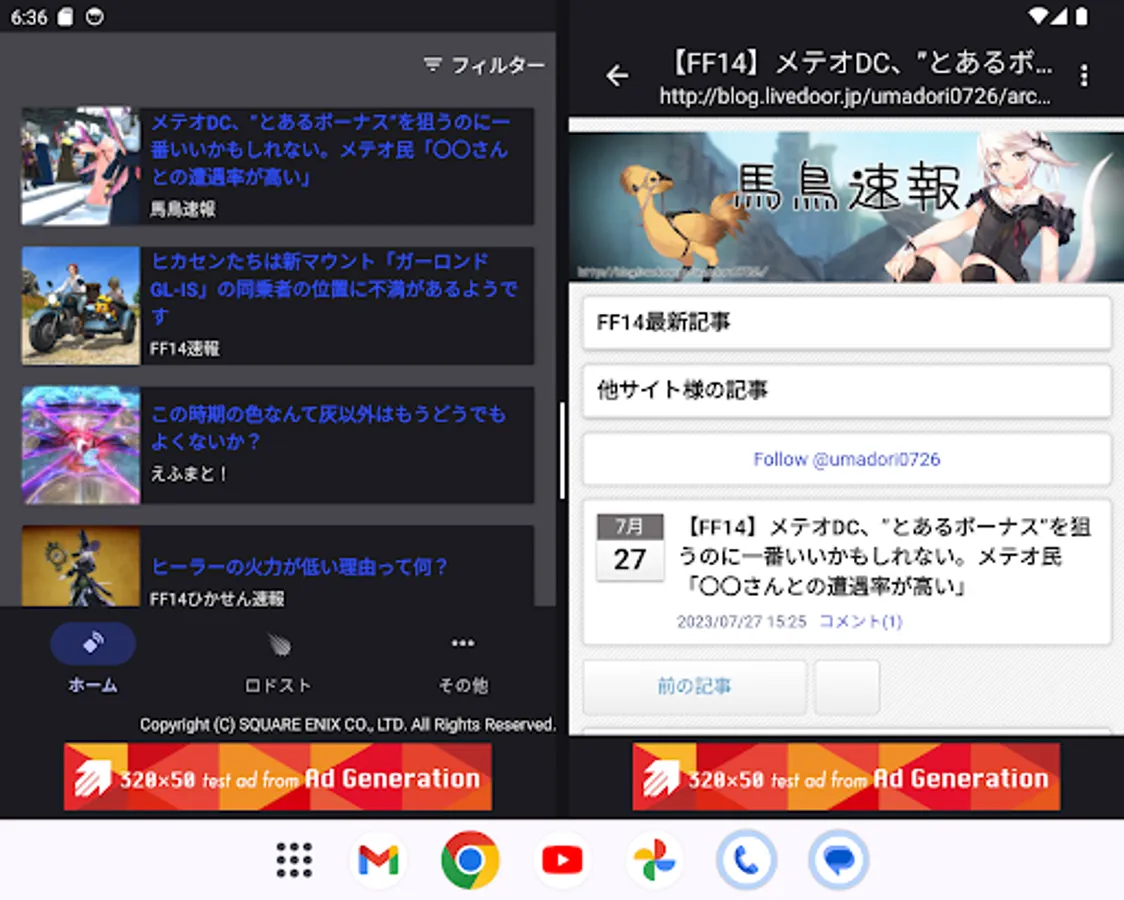
Task: Click the empty button beside 前の記事
Action: coord(847,687)
